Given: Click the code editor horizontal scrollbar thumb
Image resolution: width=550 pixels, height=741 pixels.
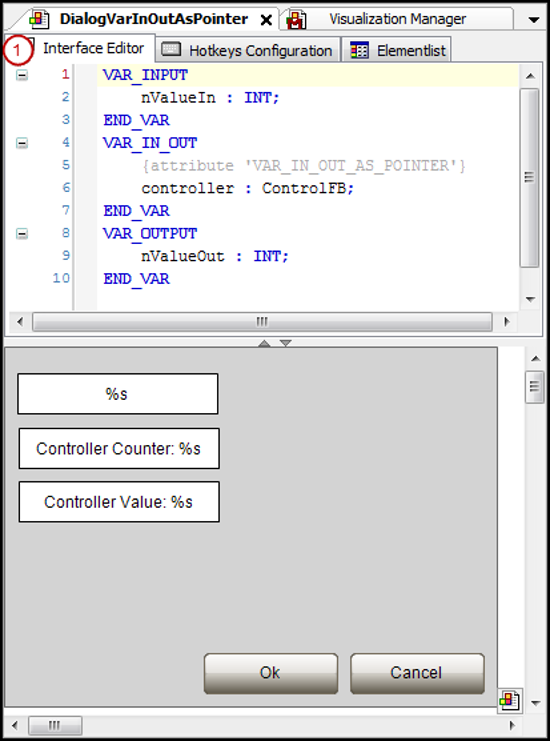Looking at the screenshot, I should coord(262,322).
